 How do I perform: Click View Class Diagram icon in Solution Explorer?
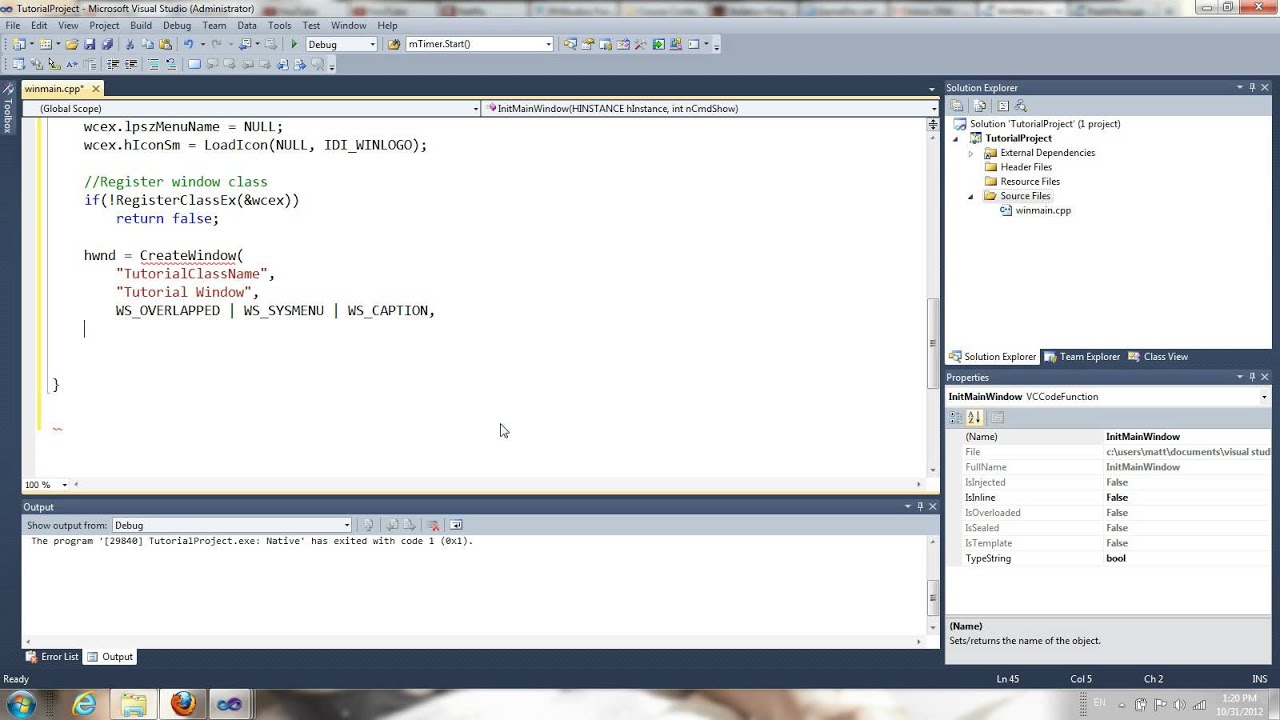click(1020, 105)
